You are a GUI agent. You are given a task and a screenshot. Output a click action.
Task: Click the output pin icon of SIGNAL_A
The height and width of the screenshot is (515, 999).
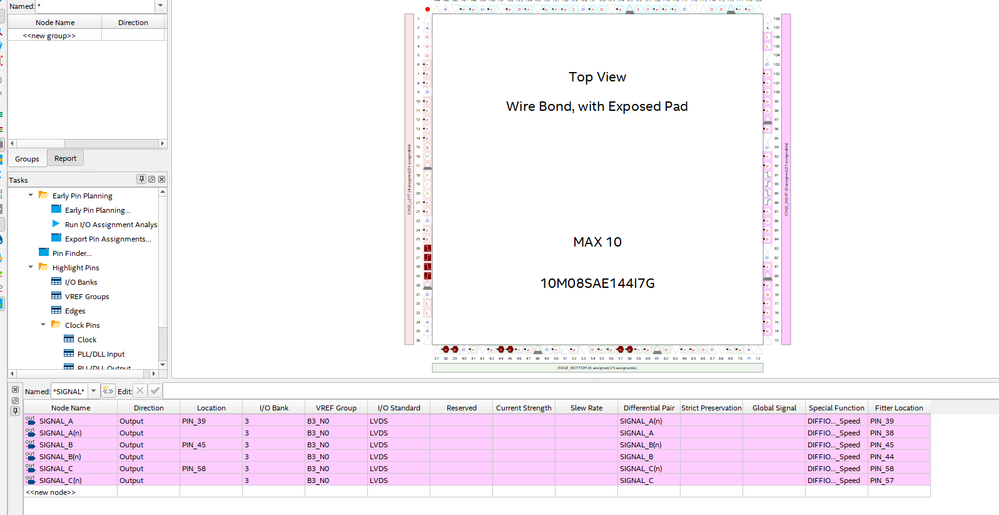[x=30, y=421]
